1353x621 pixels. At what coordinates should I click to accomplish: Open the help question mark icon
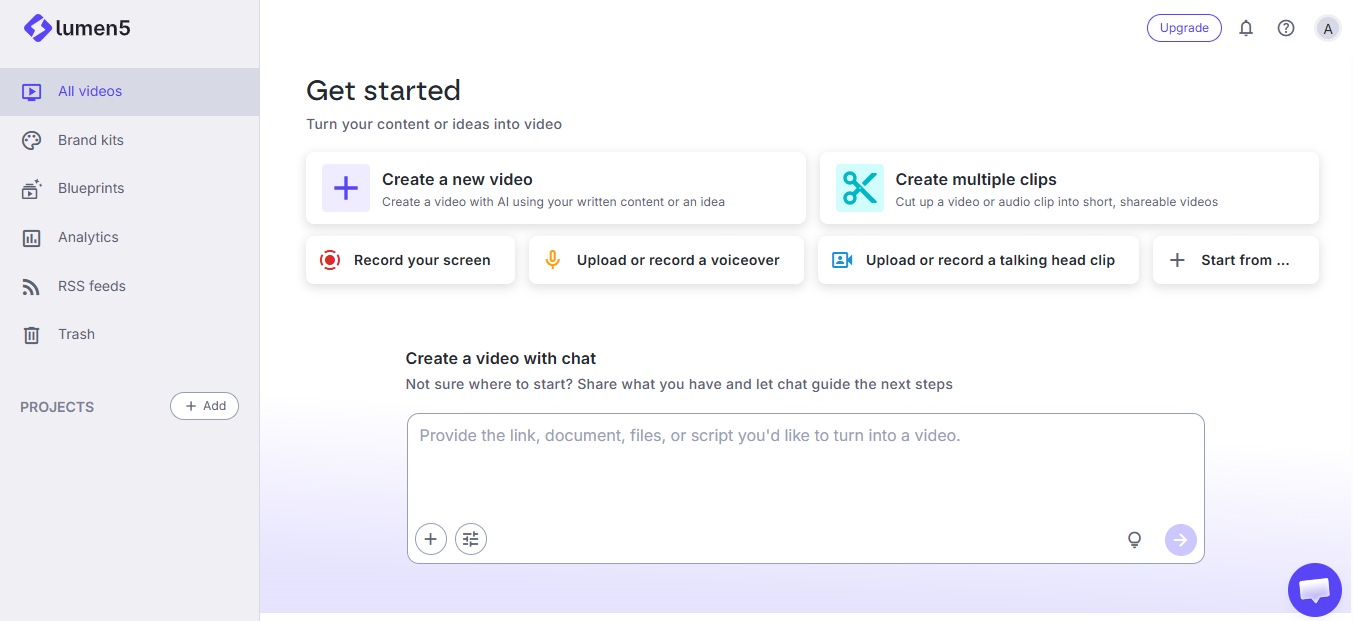[1286, 28]
